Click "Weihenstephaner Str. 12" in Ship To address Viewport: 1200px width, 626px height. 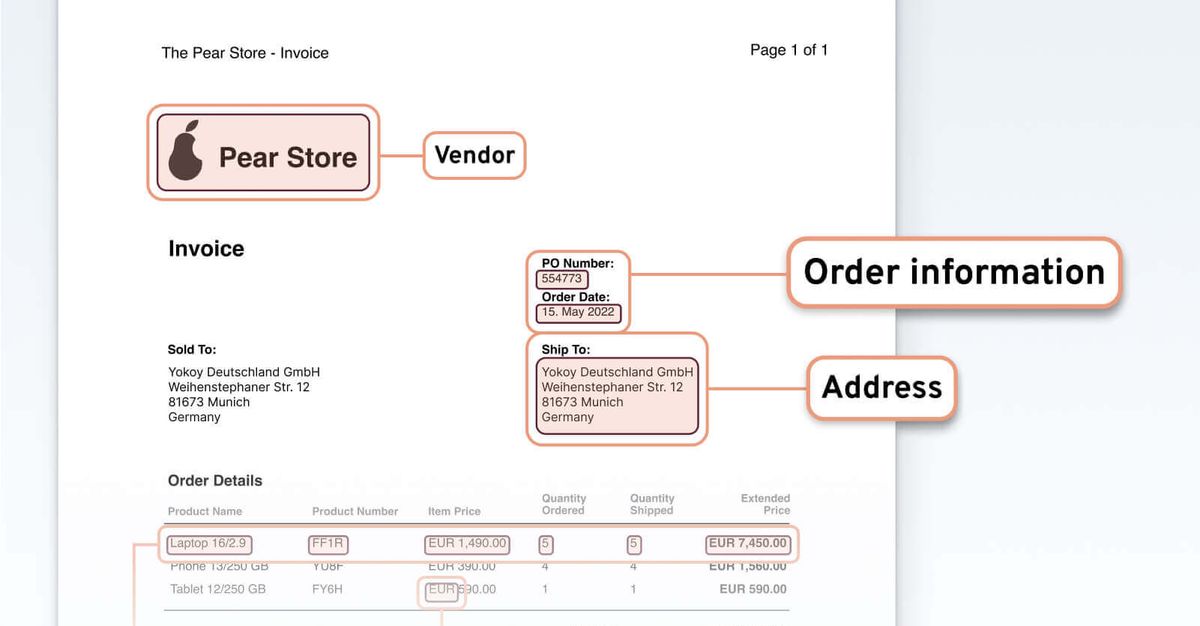tap(613, 387)
